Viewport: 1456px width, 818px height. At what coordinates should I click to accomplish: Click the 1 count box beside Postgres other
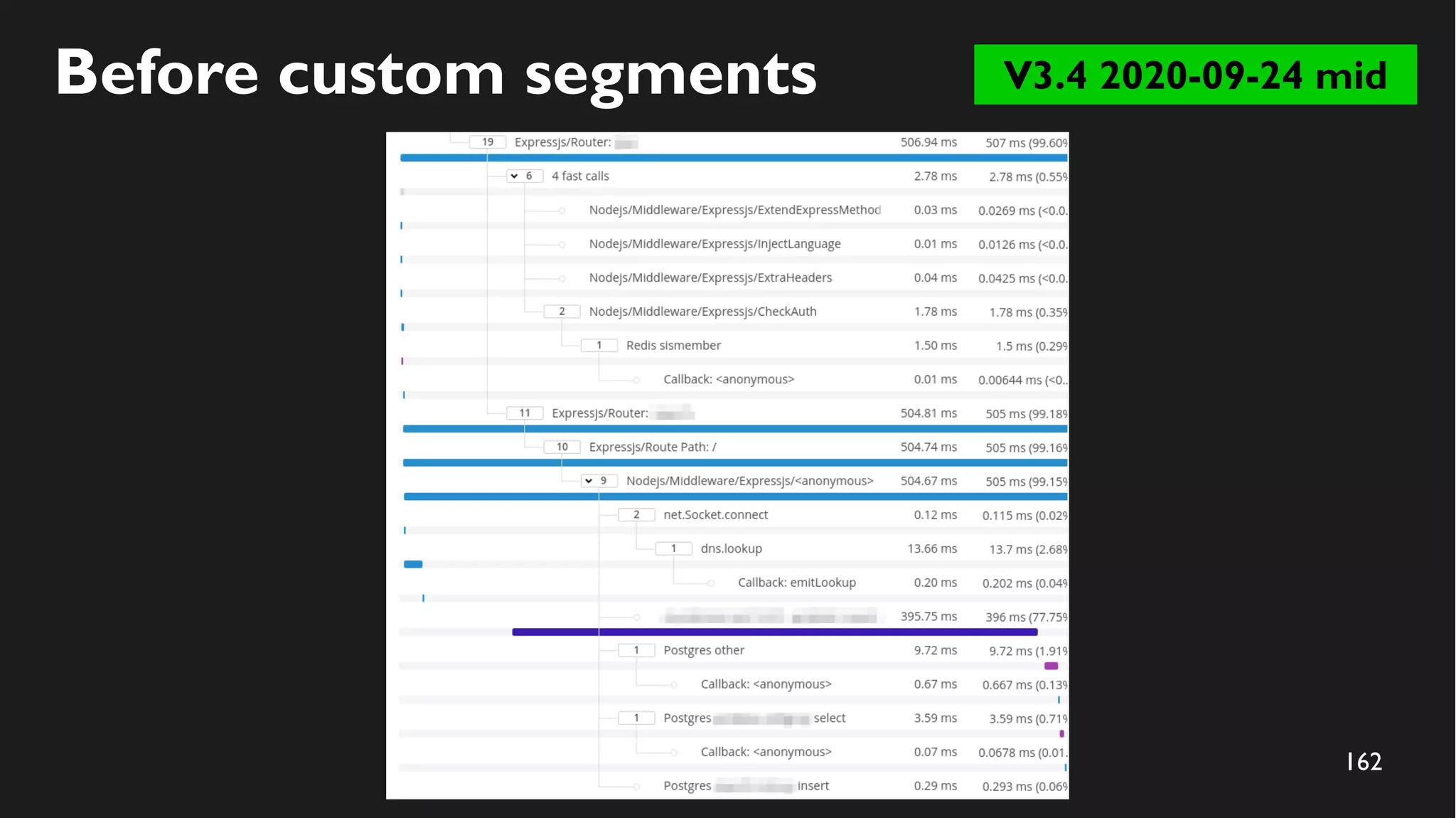[x=636, y=650]
